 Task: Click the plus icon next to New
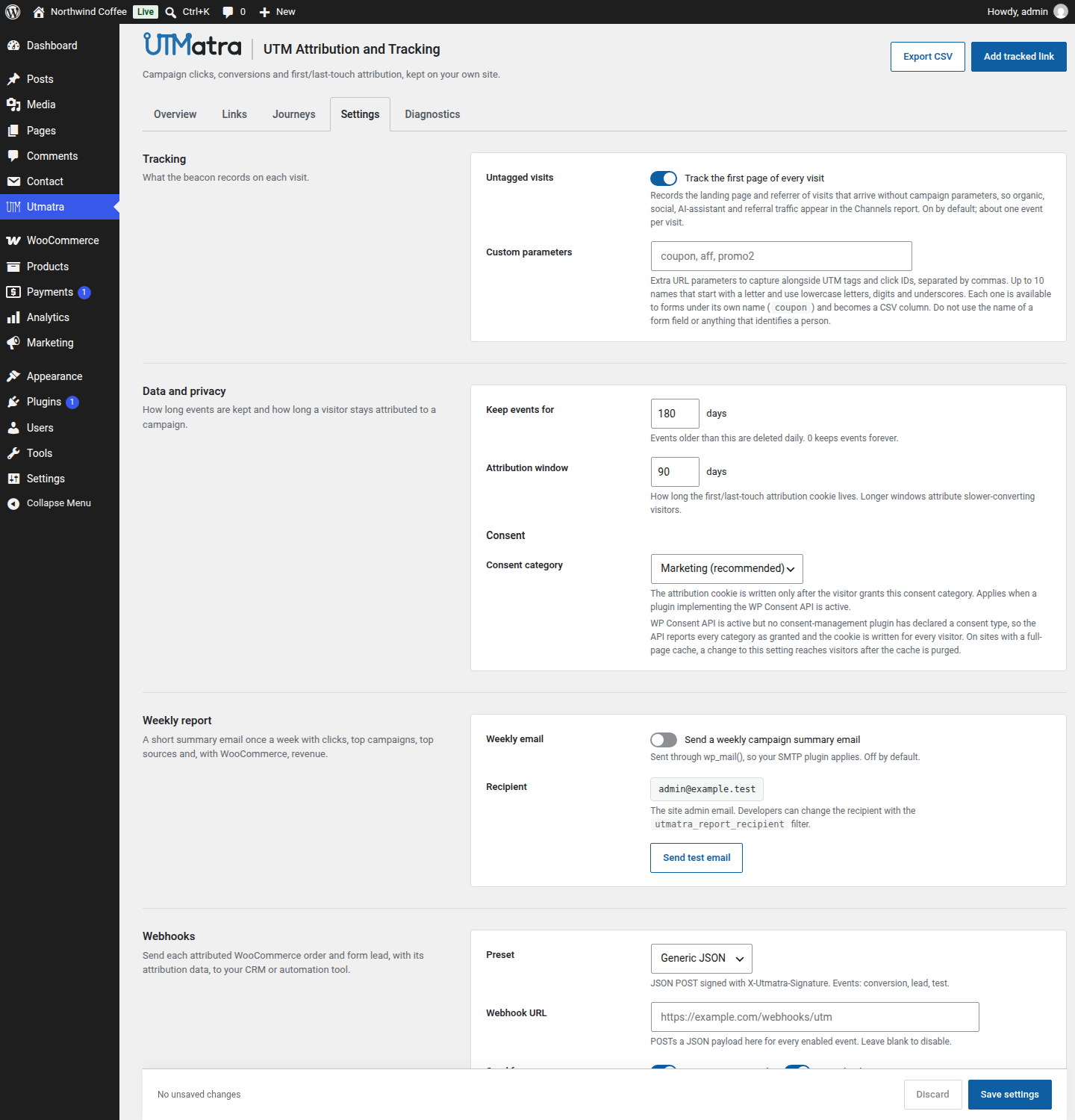(x=264, y=12)
